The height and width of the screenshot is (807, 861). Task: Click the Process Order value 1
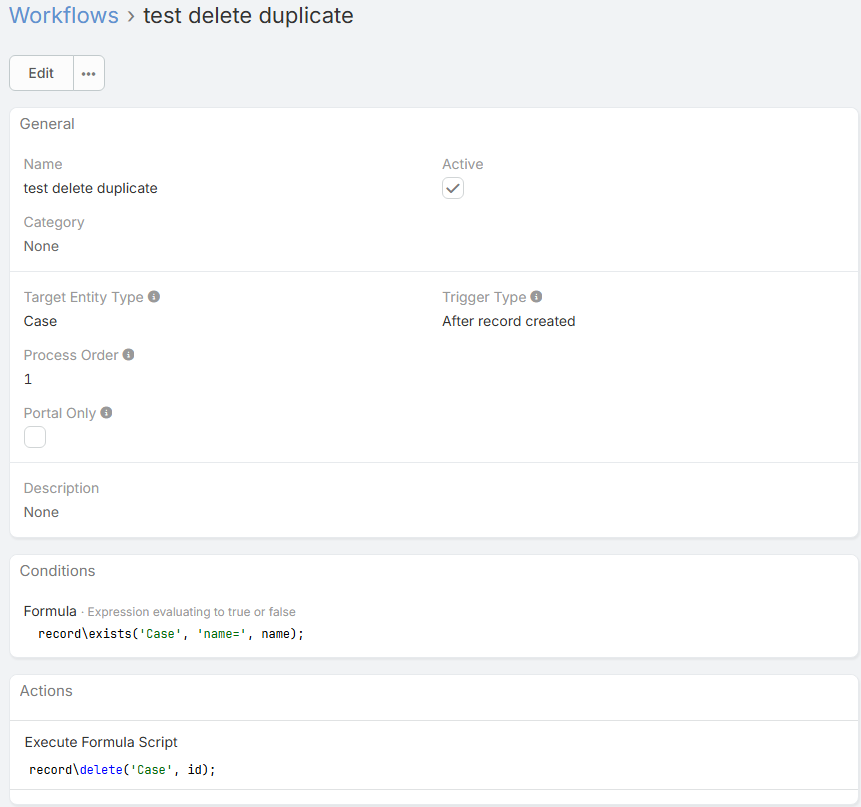pyautogui.click(x=28, y=379)
